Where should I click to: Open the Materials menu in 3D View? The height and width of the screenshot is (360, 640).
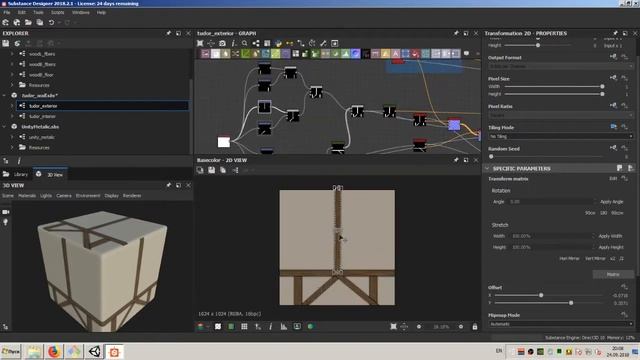(x=27, y=196)
